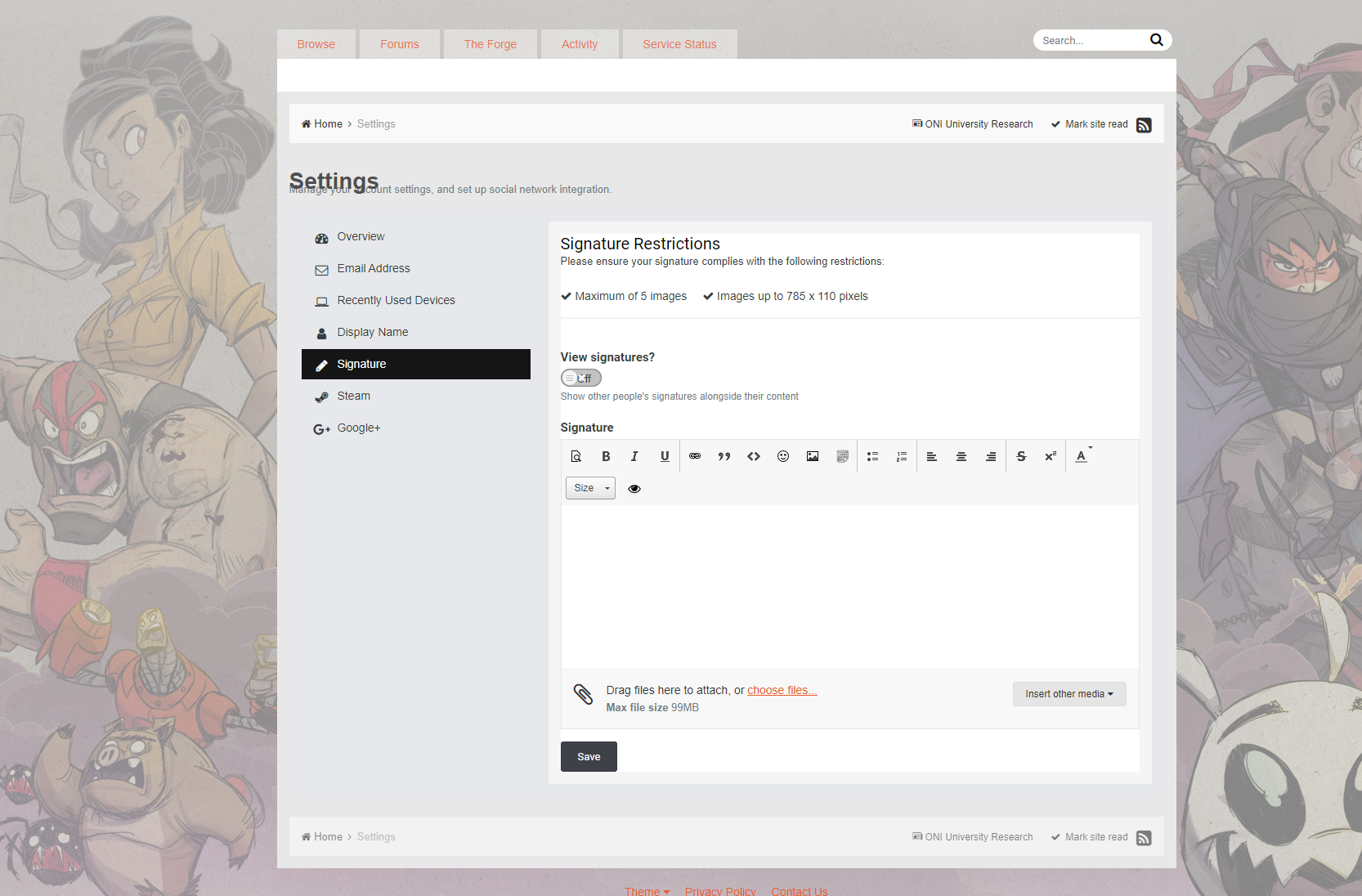This screenshot has height=896, width=1362.
Task: Open Display Name settings
Action: 416,333
